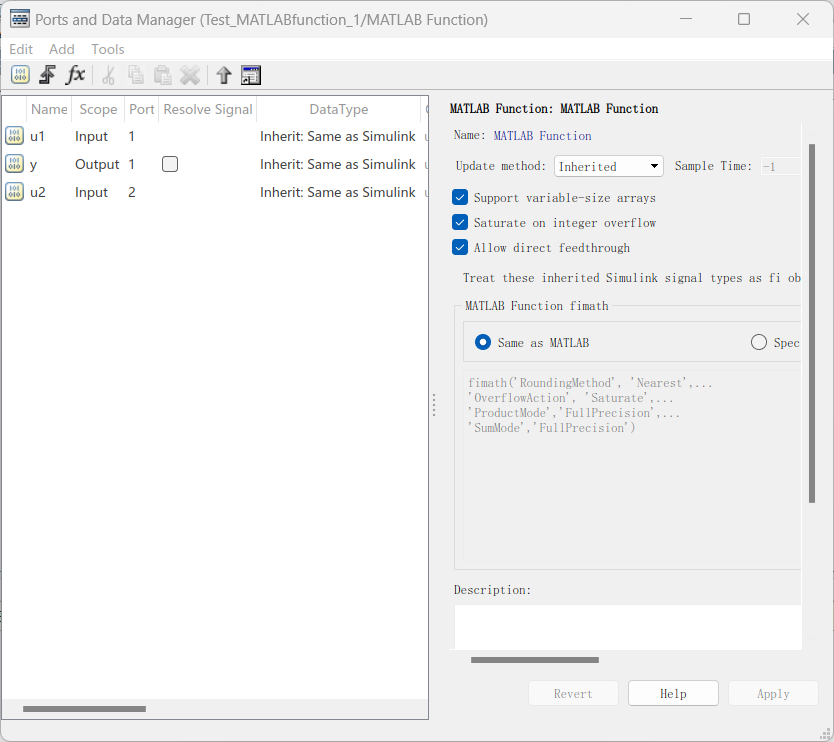Viewport: 834px width, 742px height.
Task: Click the Sample Time input field
Action: click(780, 166)
